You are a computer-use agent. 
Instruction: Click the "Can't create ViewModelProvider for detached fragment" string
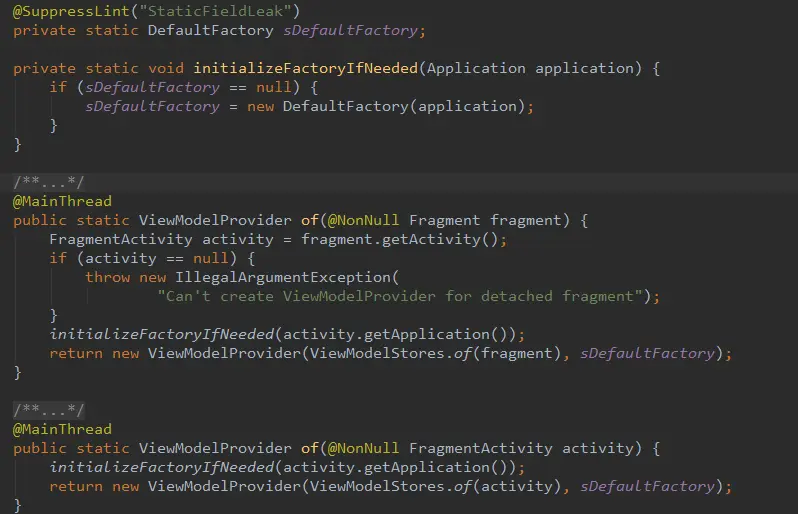point(400,296)
